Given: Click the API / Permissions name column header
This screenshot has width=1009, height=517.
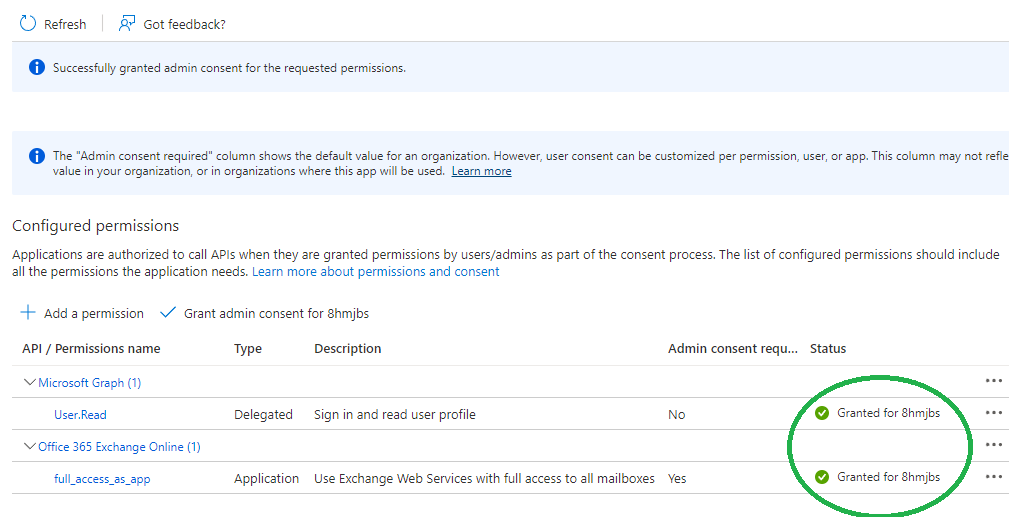Looking at the screenshot, I should pos(91,349).
